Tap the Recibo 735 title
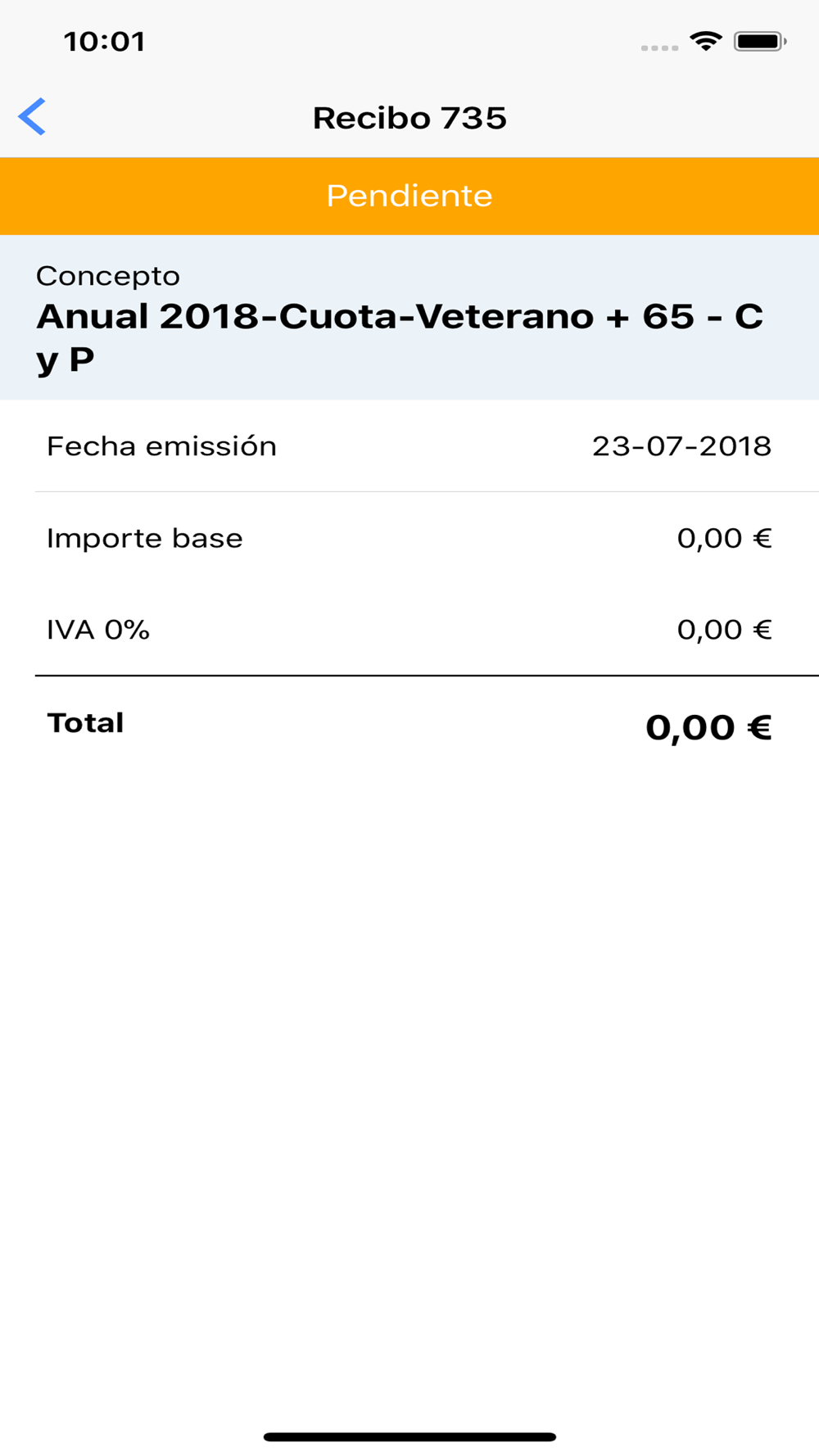 coord(409,118)
